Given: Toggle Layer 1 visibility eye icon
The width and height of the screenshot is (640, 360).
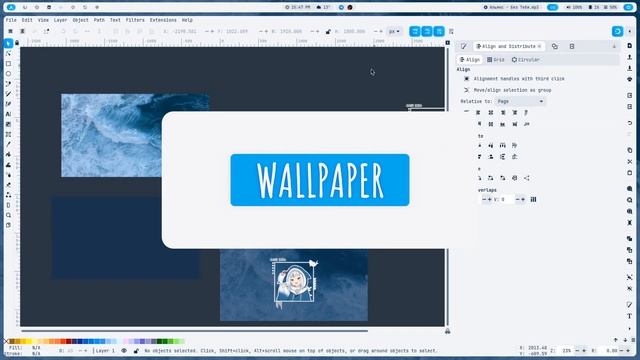Looking at the screenshot, I should (x=124, y=351).
